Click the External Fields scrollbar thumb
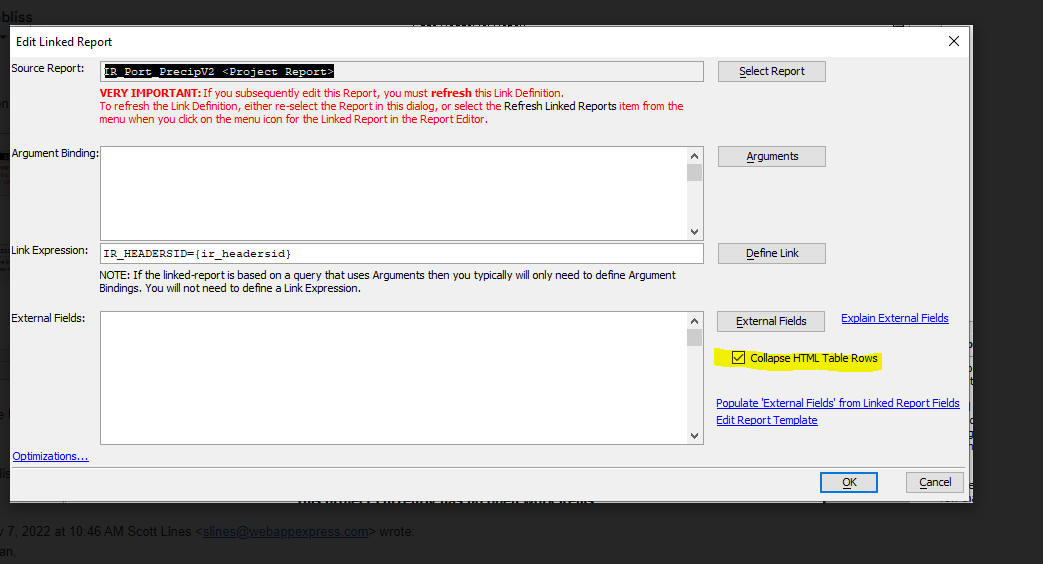1043x564 pixels. click(x=694, y=338)
